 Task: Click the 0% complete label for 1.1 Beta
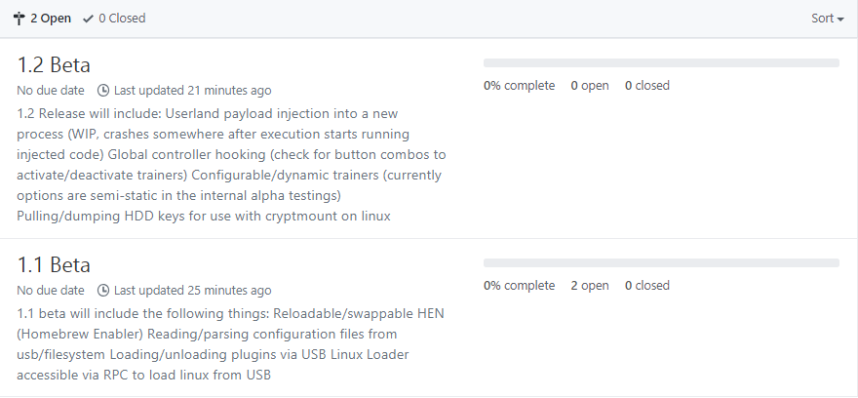[x=519, y=286]
